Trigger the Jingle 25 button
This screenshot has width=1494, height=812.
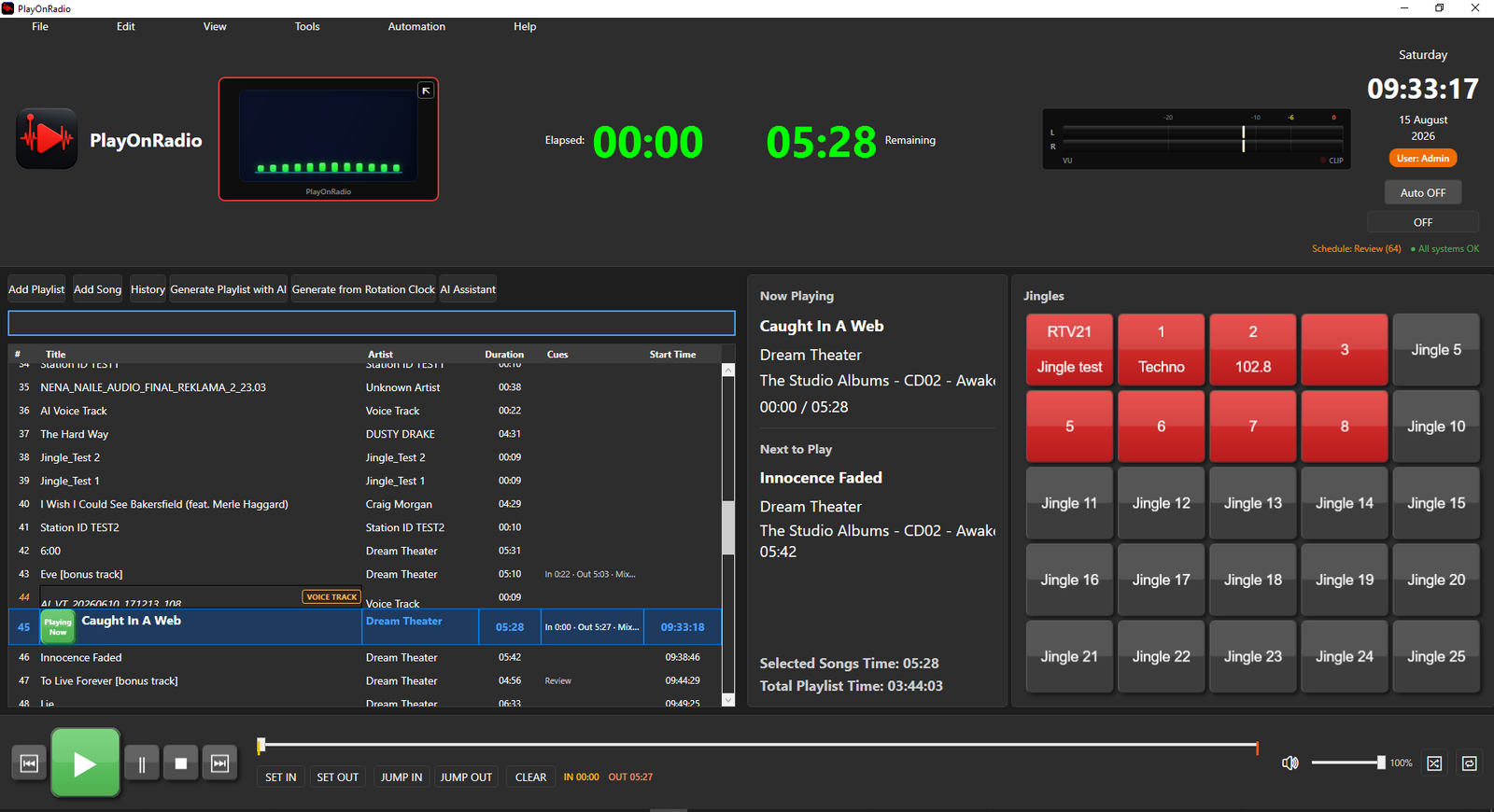coord(1436,656)
